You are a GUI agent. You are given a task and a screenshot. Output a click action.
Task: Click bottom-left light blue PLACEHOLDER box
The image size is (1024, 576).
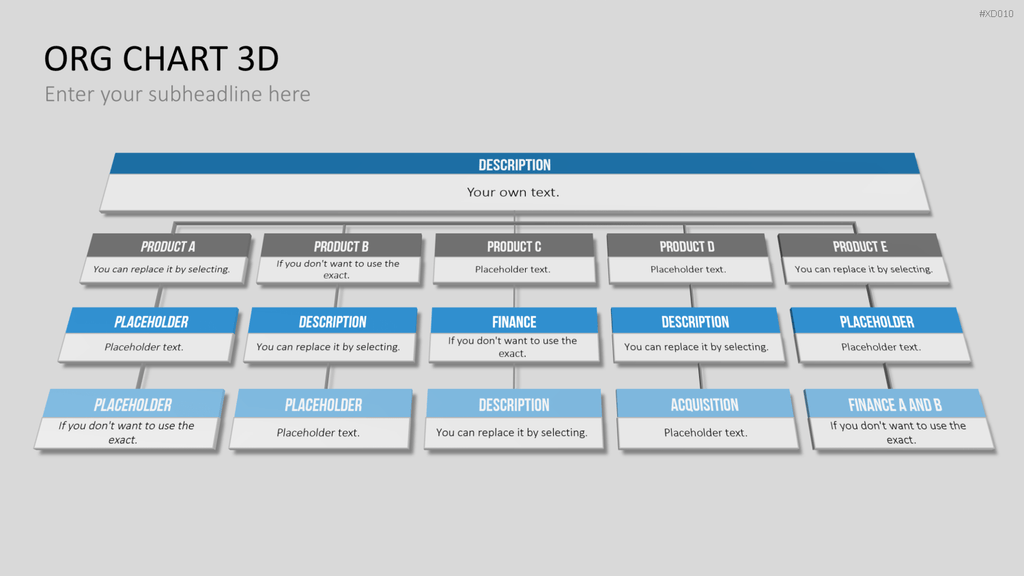130,419
